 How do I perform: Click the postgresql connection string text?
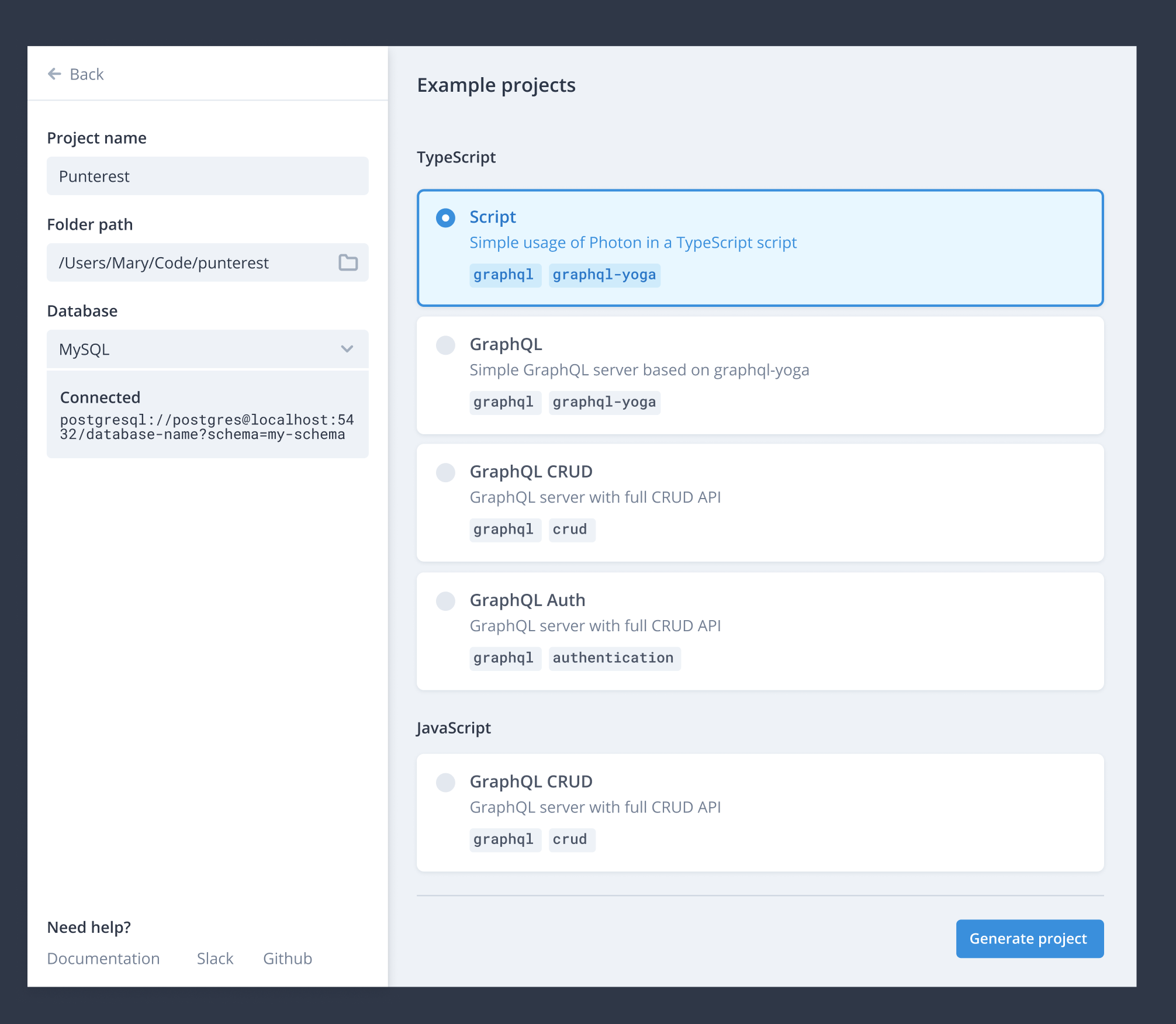207,427
